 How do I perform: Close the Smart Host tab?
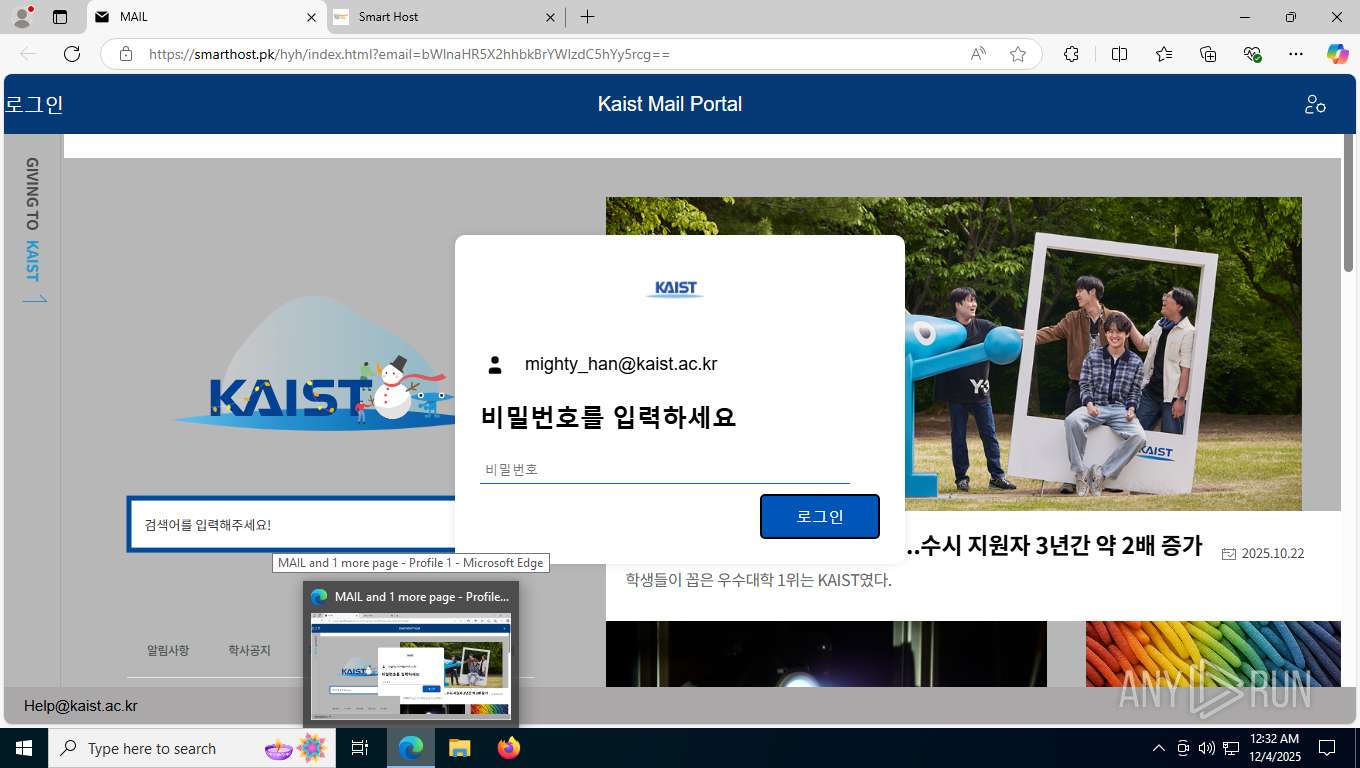point(550,17)
